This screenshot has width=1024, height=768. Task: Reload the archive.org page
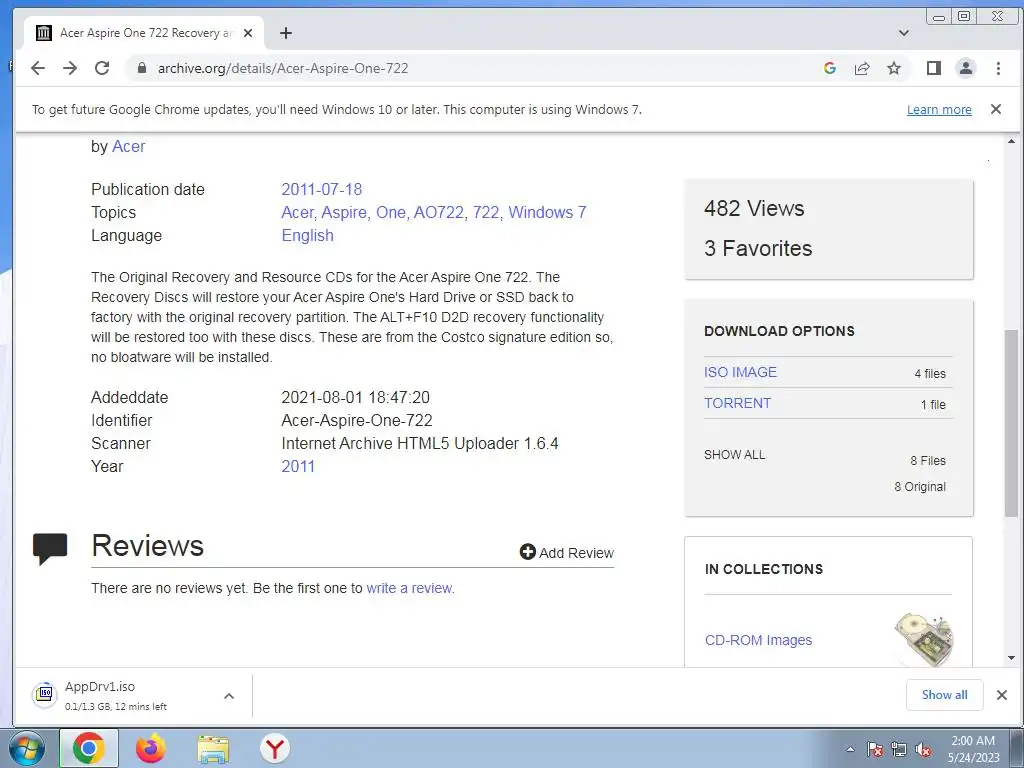coord(102,68)
